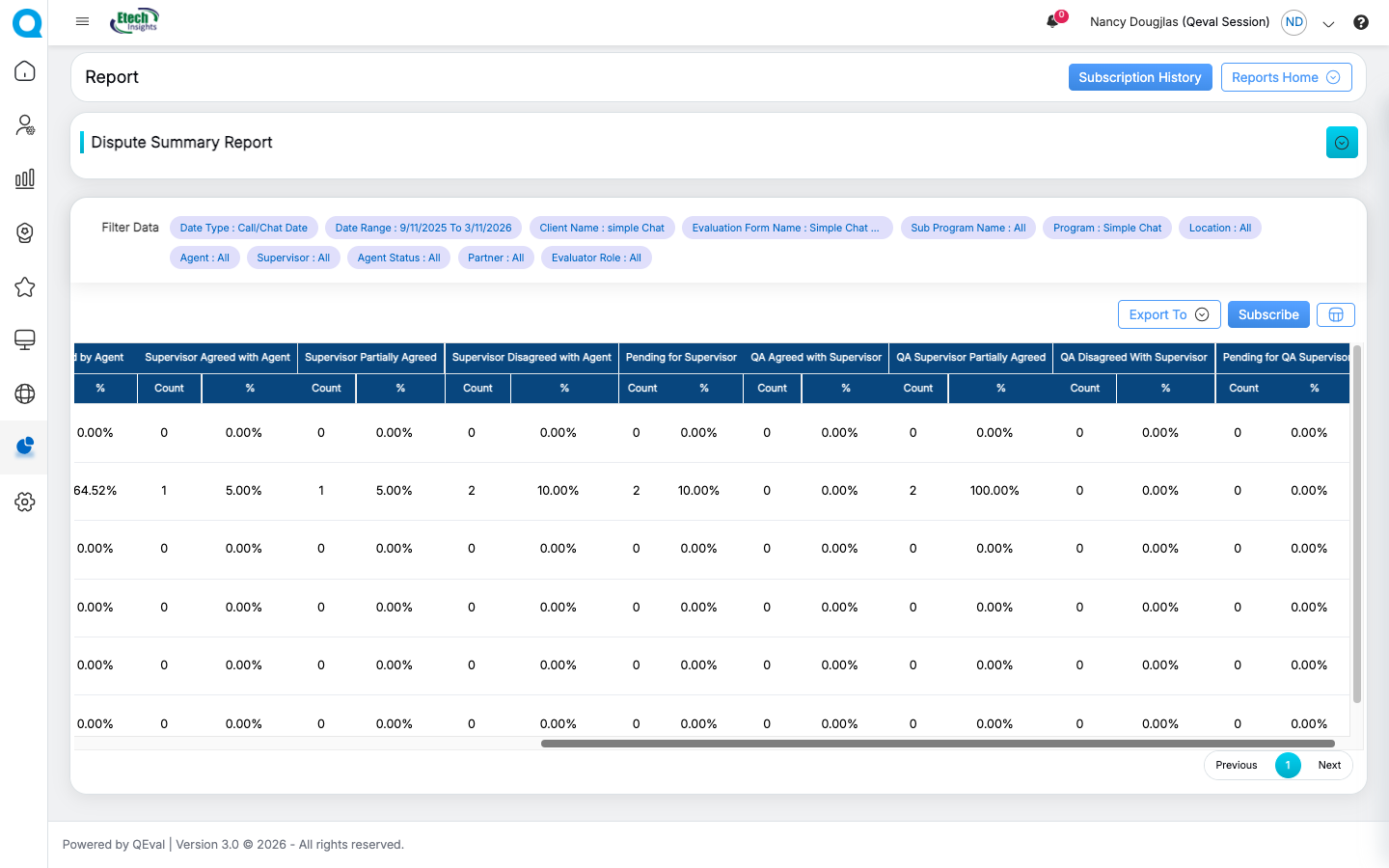Viewport: 1389px width, 868px height.
Task: Open the user management sidebar icon
Action: [x=25, y=125]
